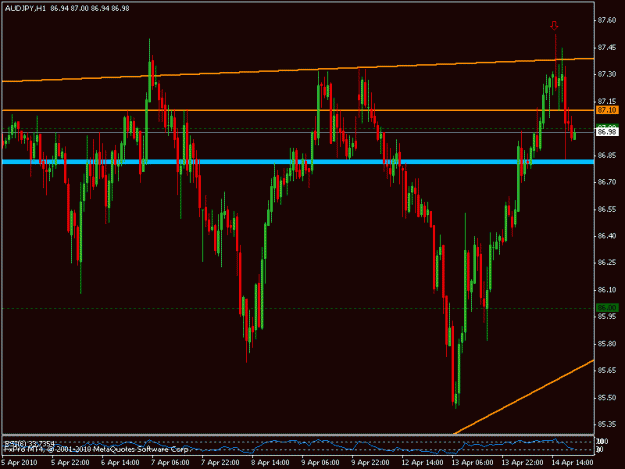Click the 9 Apr 22:00 time label
This screenshot has width=625, height=469.
[370, 463]
